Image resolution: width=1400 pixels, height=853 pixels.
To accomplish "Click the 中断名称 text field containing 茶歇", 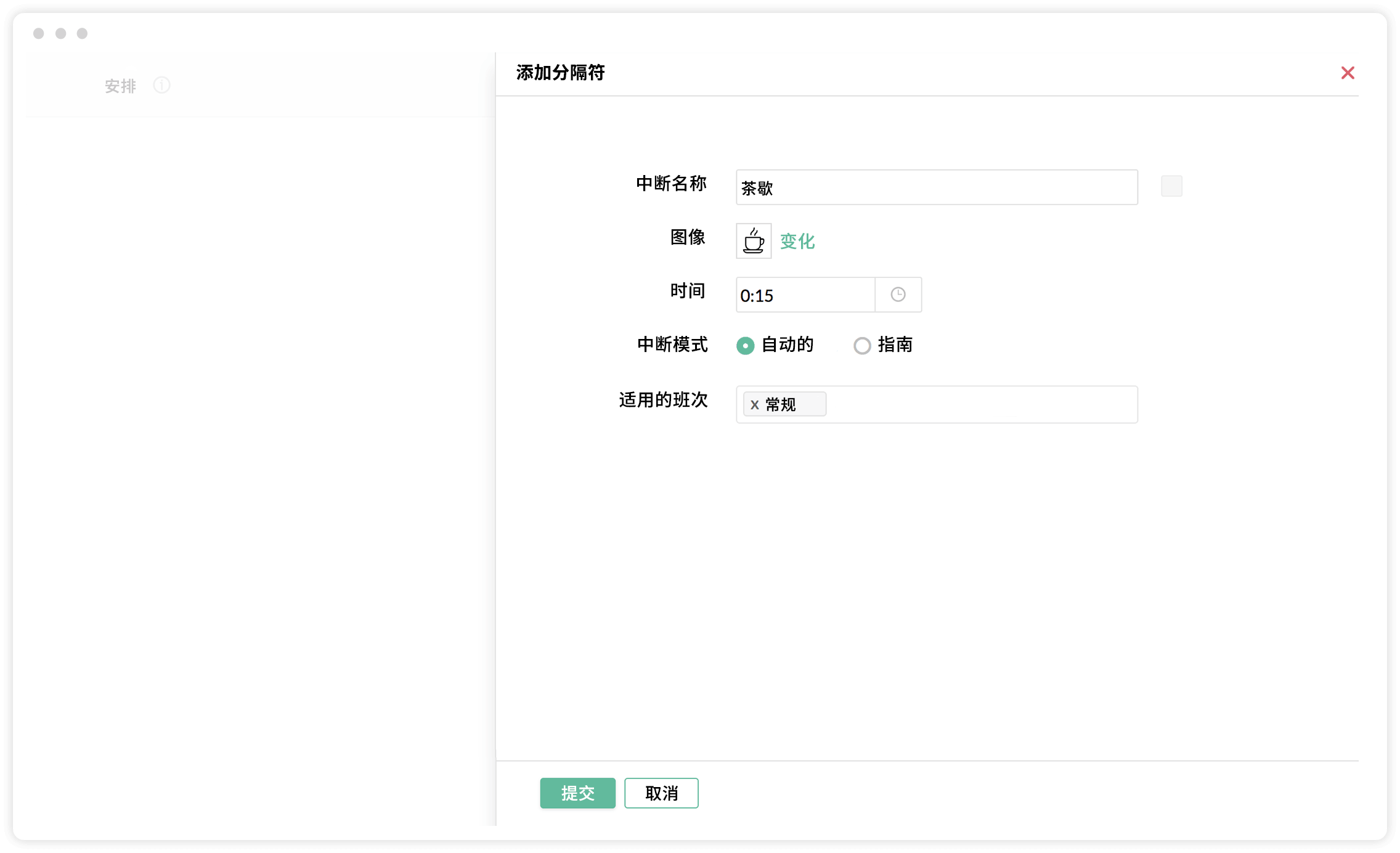I will [x=936, y=187].
